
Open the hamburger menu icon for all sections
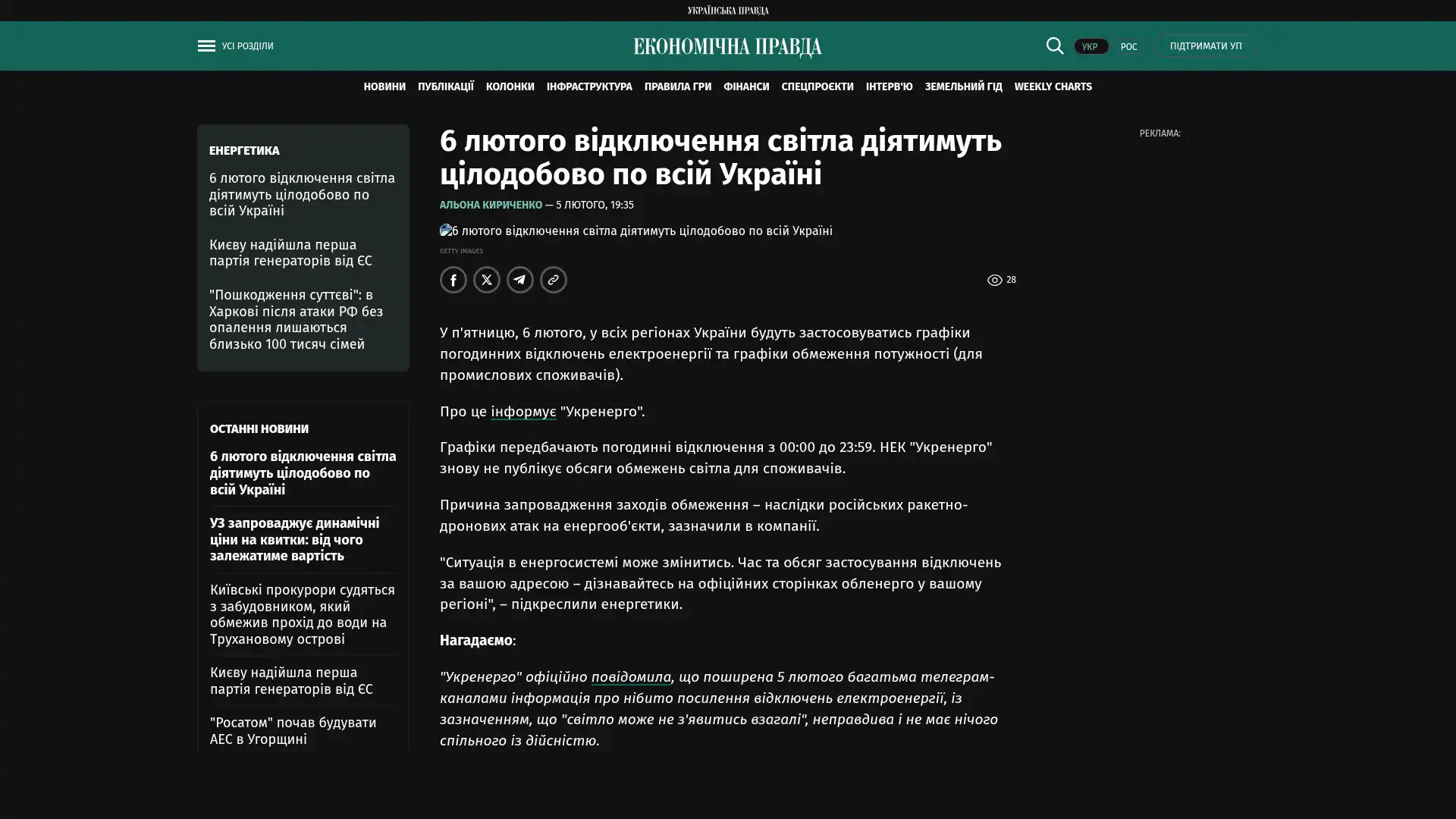(206, 46)
